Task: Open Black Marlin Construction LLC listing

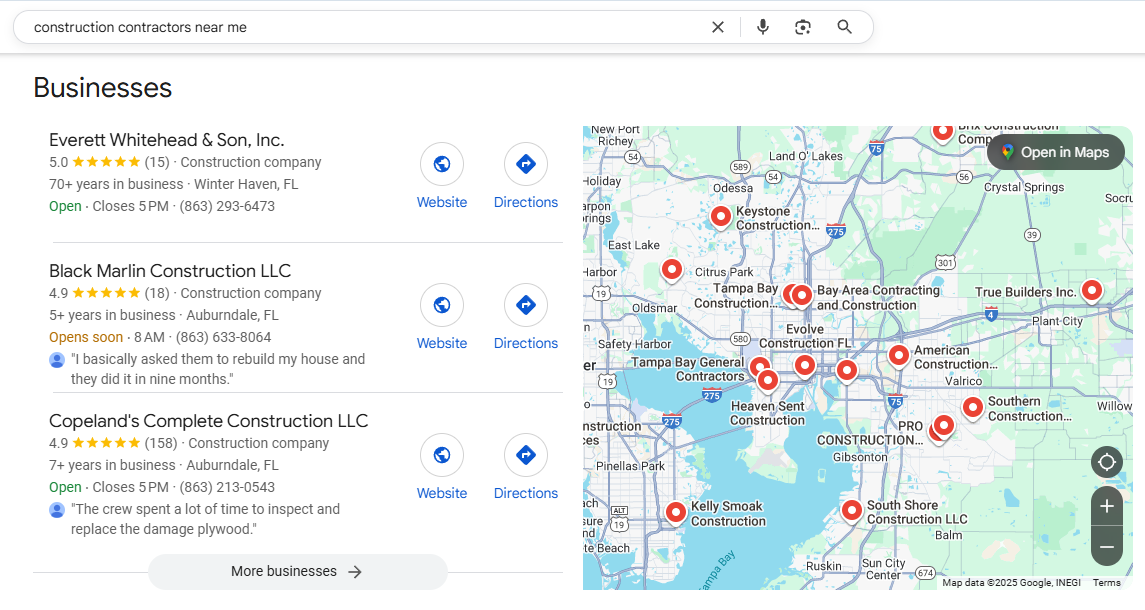Action: (170, 271)
